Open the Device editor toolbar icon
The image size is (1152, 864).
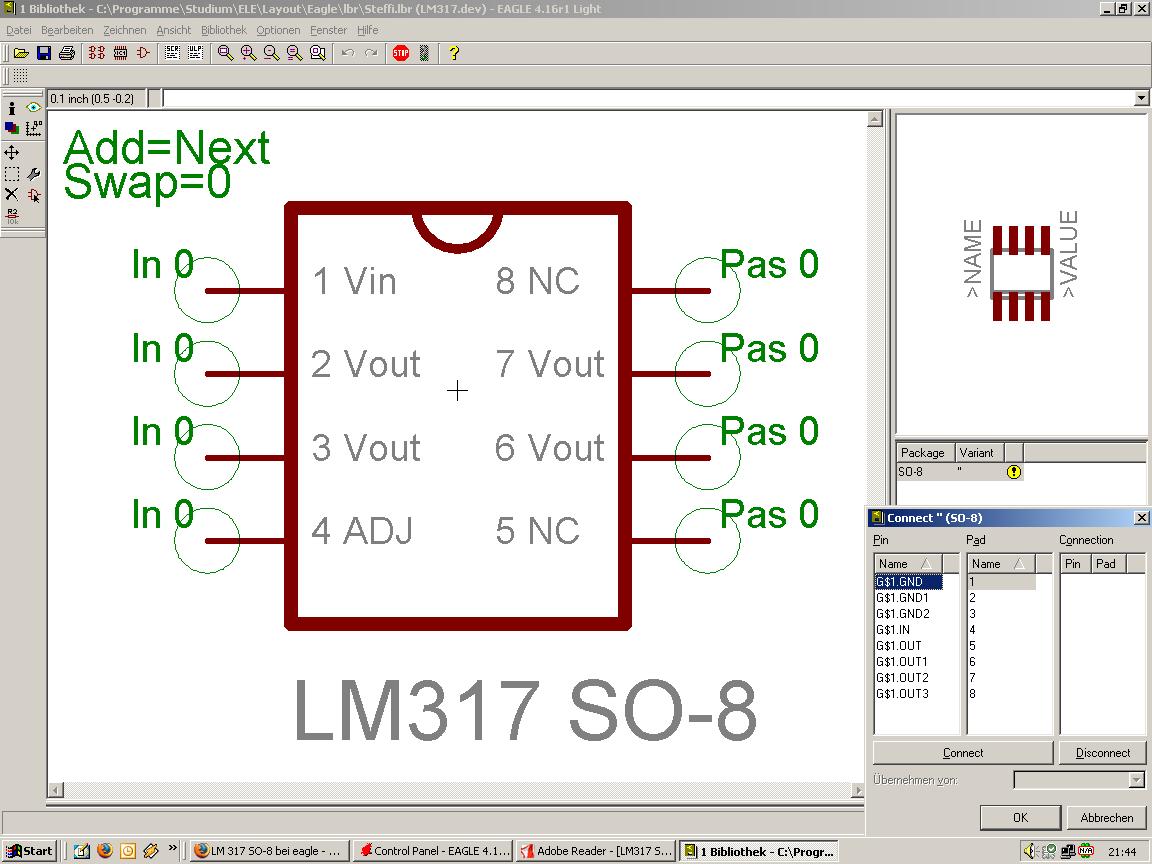(97, 53)
